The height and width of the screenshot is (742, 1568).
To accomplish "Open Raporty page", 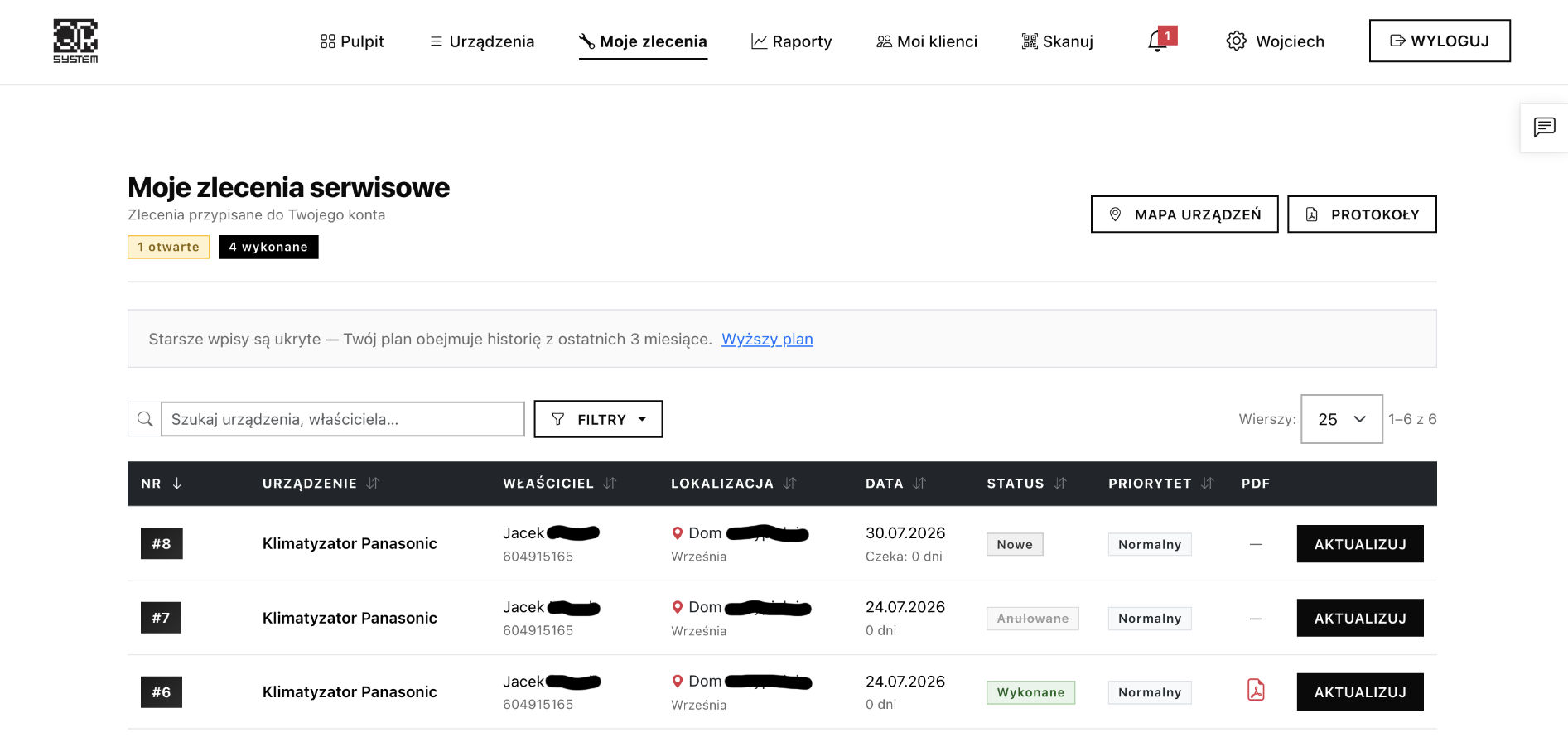I will pyautogui.click(x=791, y=41).
